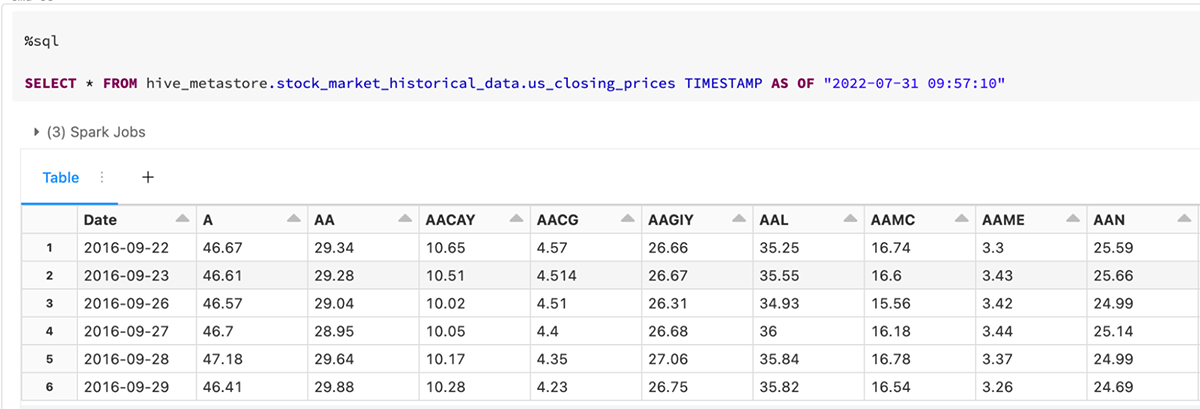Select row number 6 in table
1200x409 pixels.
tap(48, 384)
